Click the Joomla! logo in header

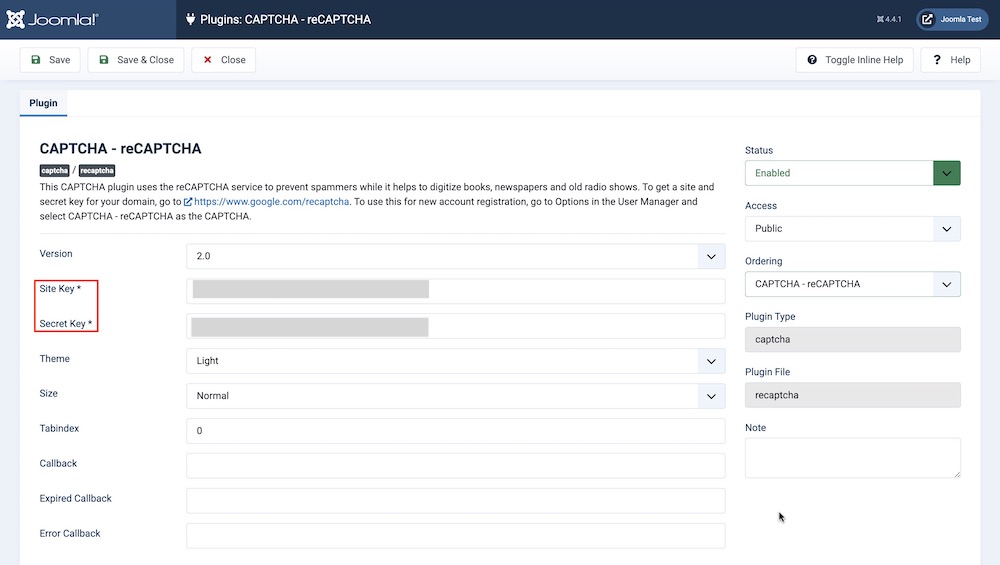pos(57,19)
